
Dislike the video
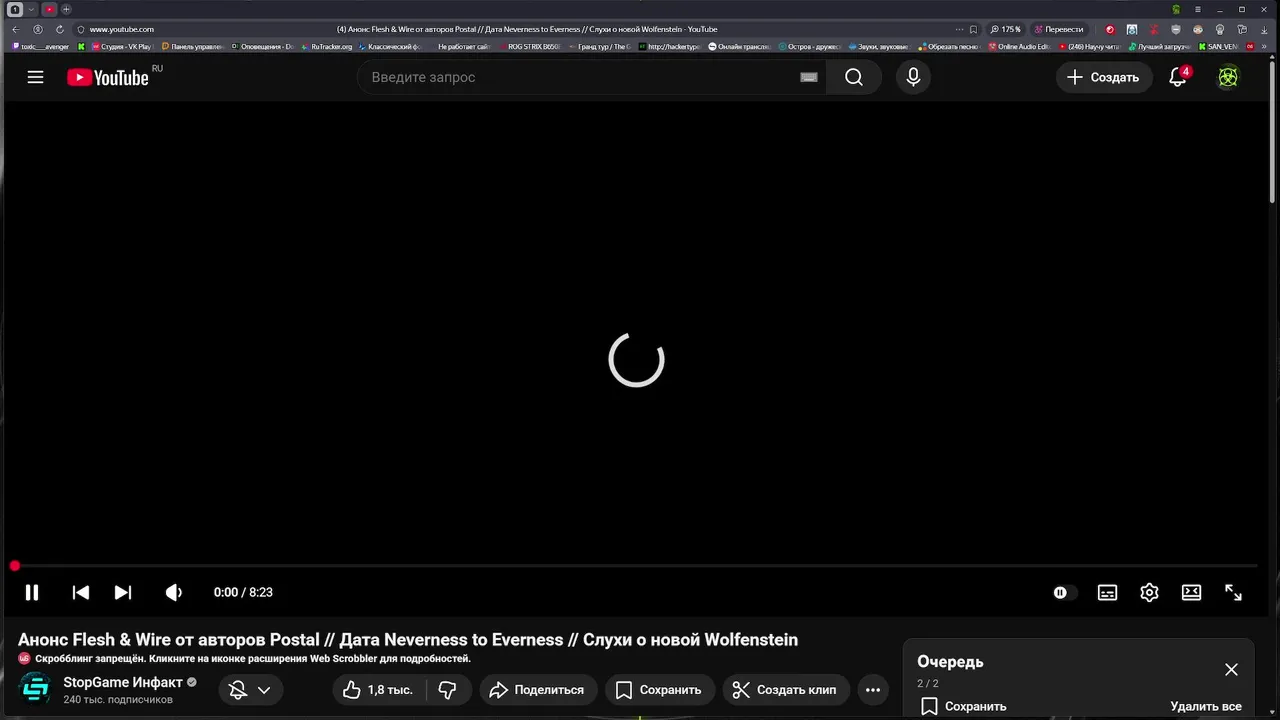[x=448, y=690]
